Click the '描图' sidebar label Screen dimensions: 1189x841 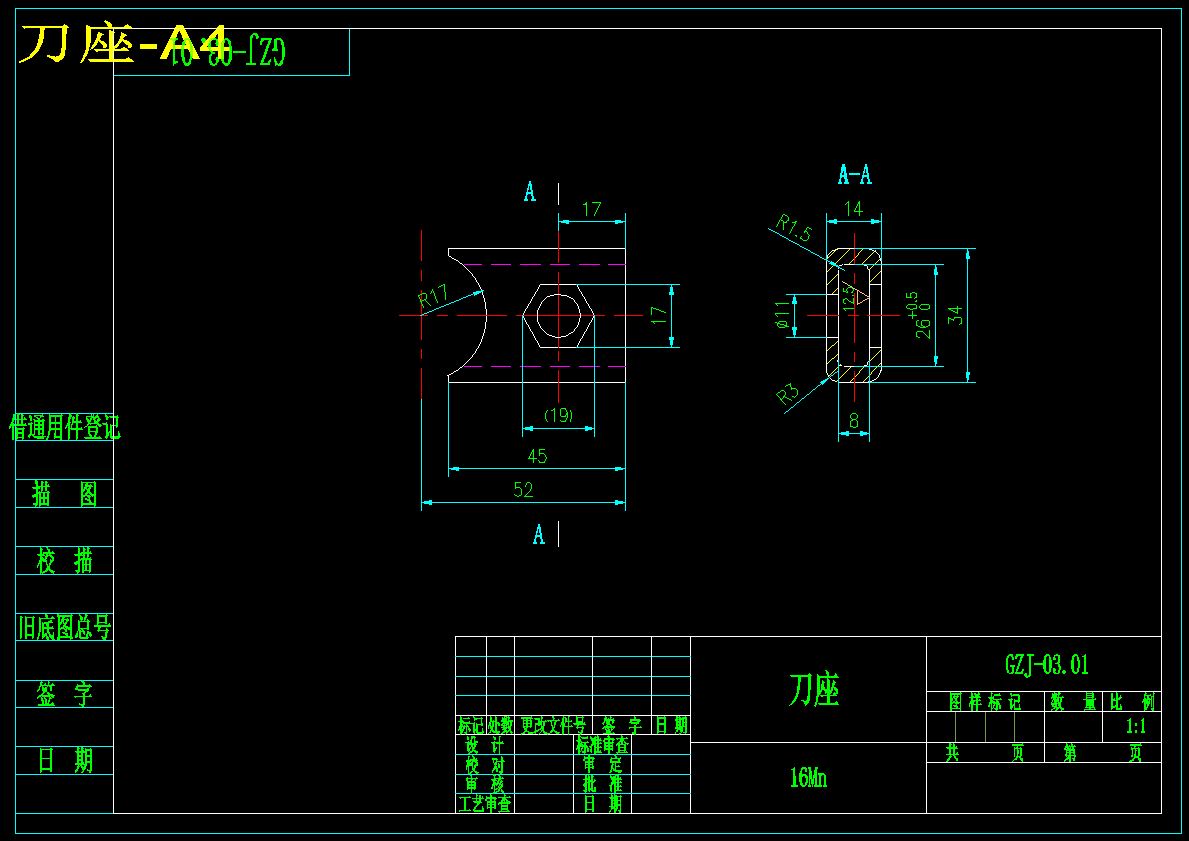(x=64, y=494)
